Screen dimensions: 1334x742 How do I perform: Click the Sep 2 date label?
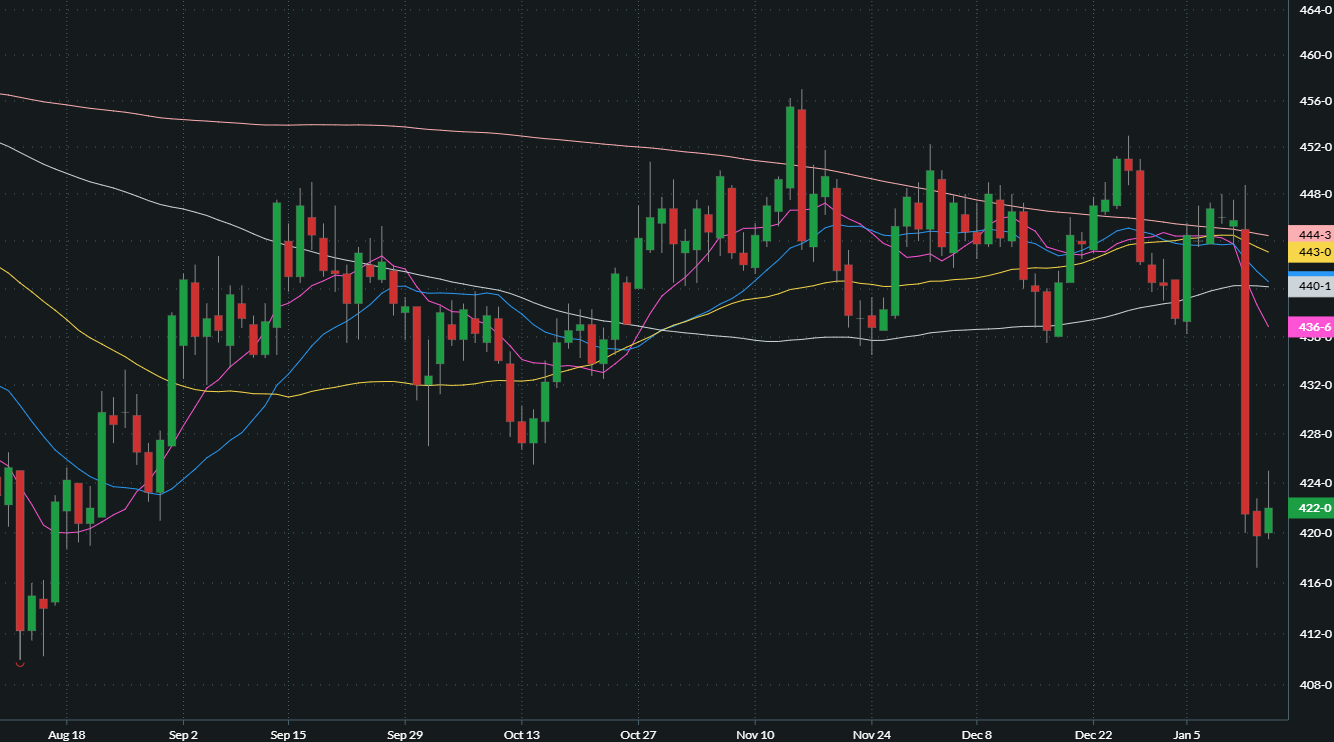[184, 734]
